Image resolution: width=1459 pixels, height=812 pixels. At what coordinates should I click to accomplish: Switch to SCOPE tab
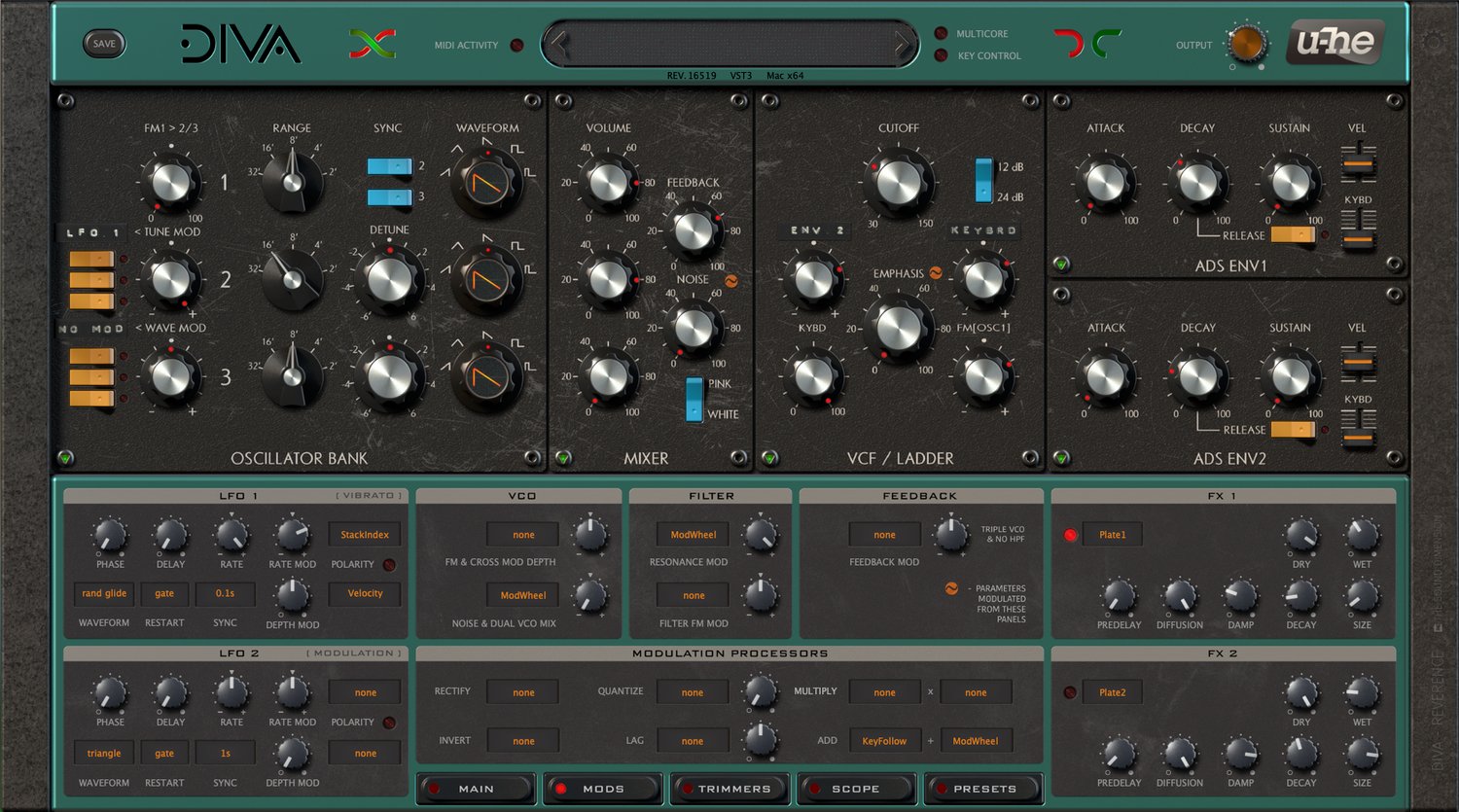(856, 789)
